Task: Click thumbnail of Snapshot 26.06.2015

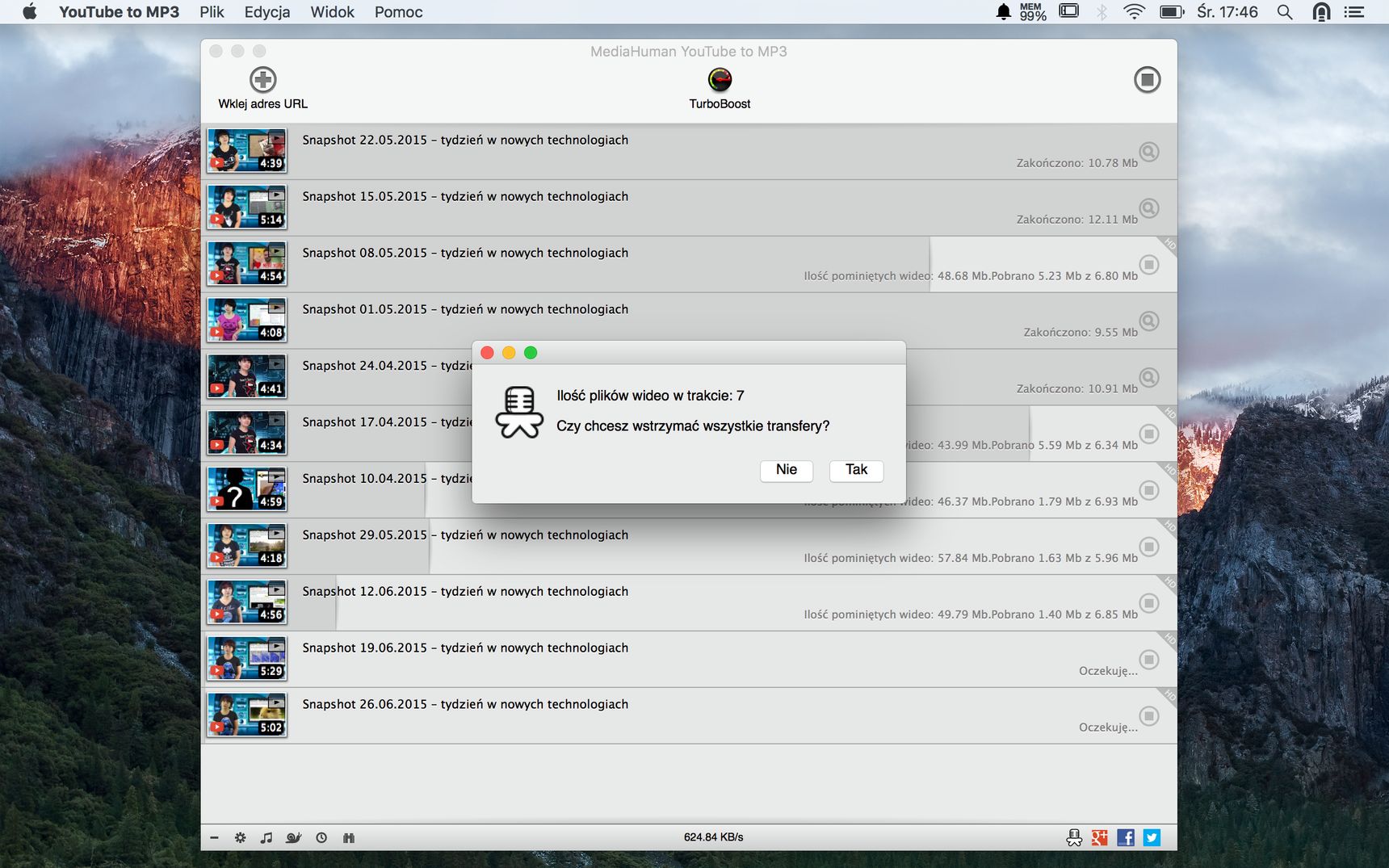Action: point(247,716)
